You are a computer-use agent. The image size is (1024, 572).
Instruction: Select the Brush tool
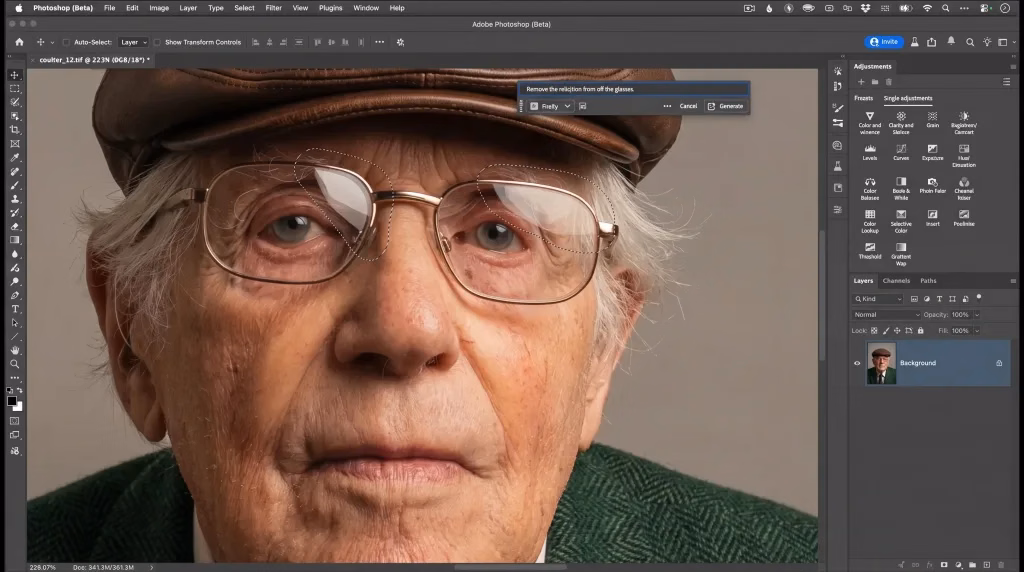(x=14, y=185)
